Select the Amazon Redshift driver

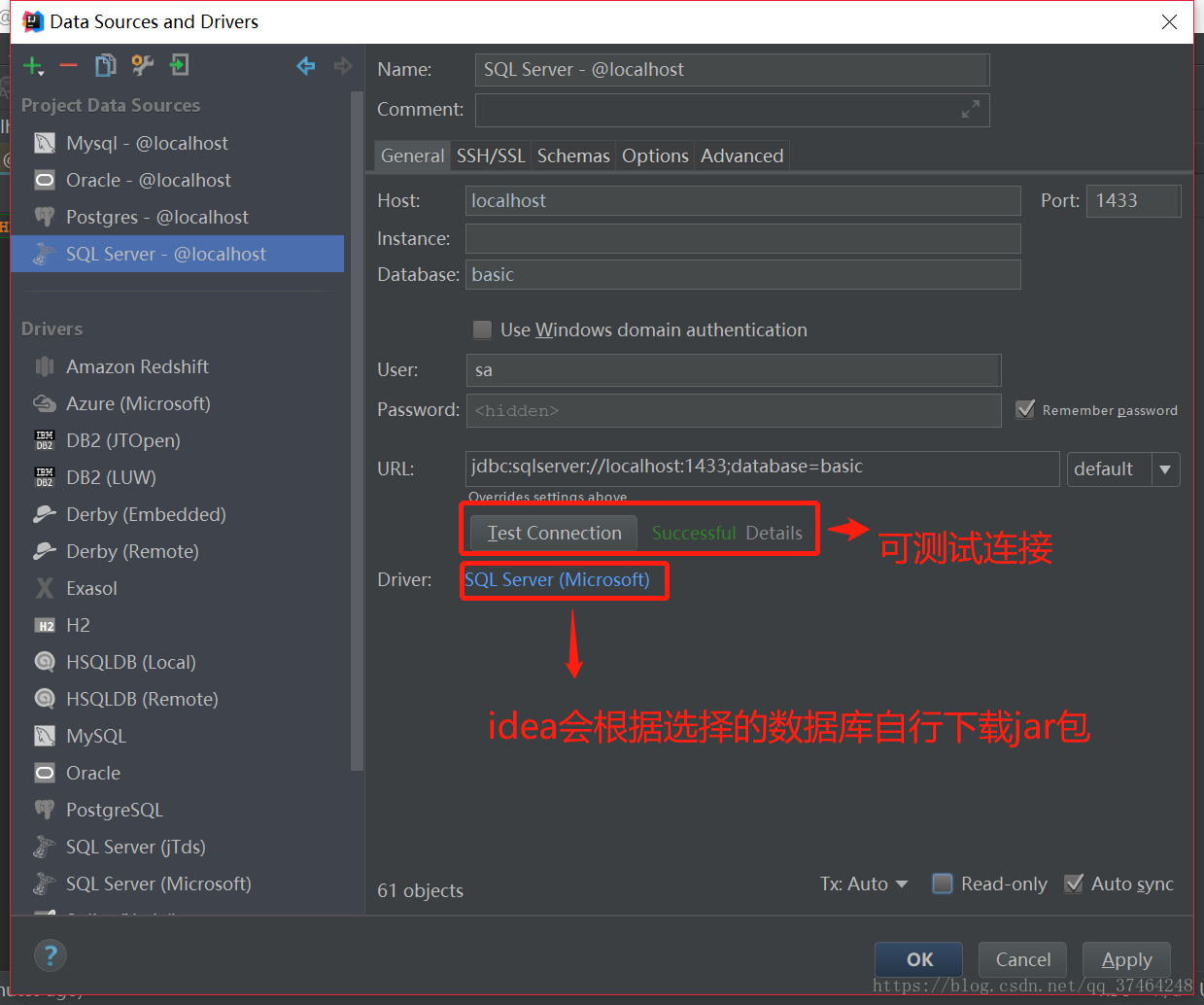[177, 366]
